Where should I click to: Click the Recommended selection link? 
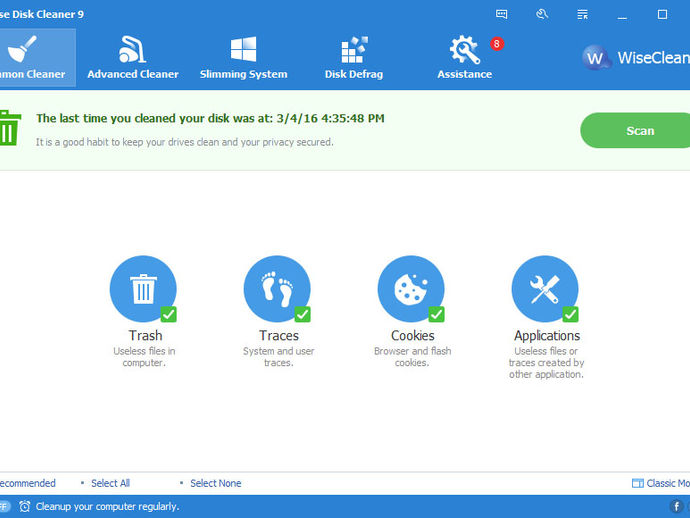(x=28, y=483)
